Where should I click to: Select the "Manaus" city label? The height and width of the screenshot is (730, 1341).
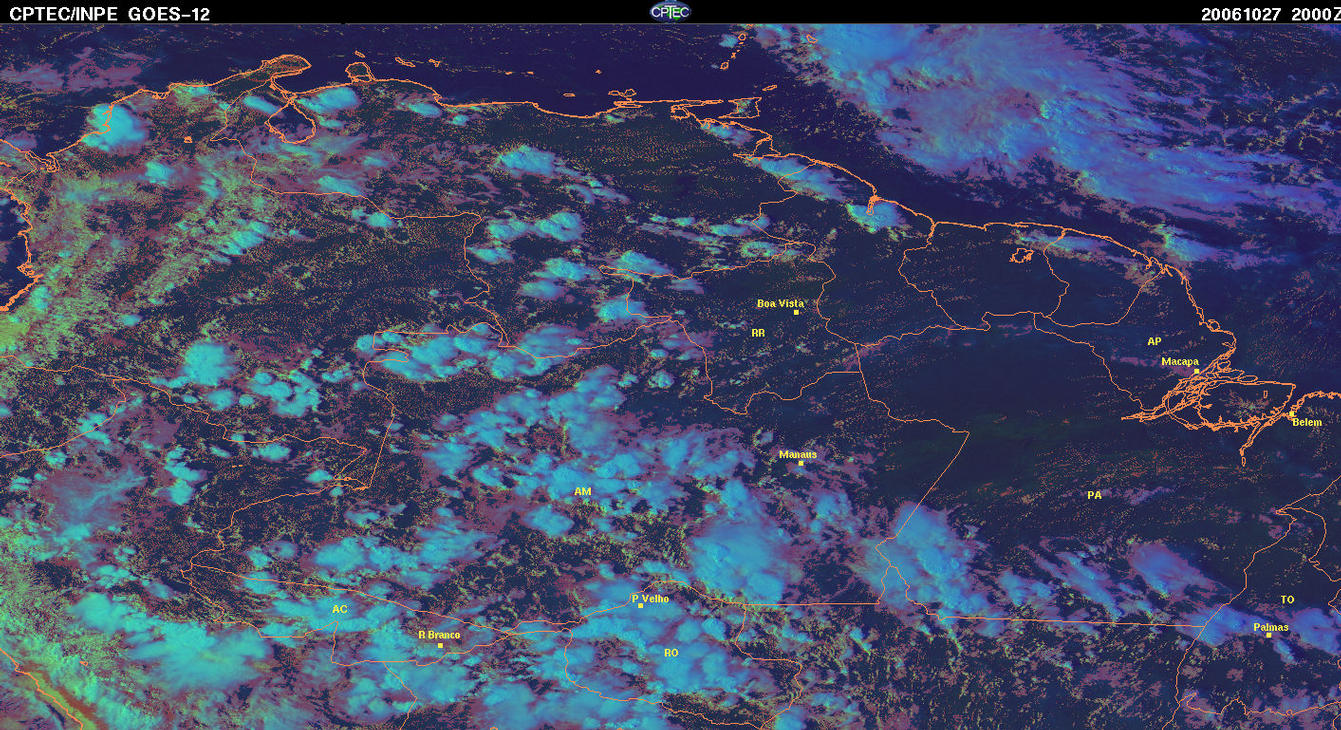tap(798, 454)
